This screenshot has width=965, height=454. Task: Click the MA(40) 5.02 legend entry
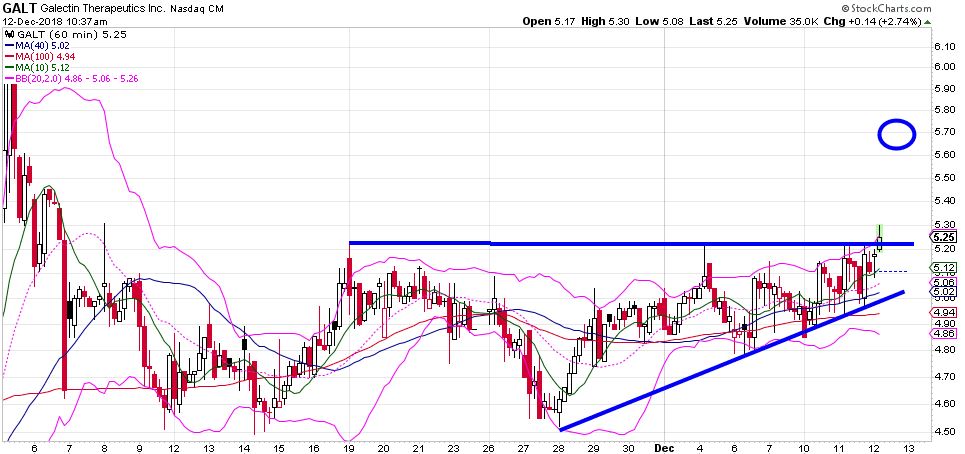pyautogui.click(x=39, y=46)
